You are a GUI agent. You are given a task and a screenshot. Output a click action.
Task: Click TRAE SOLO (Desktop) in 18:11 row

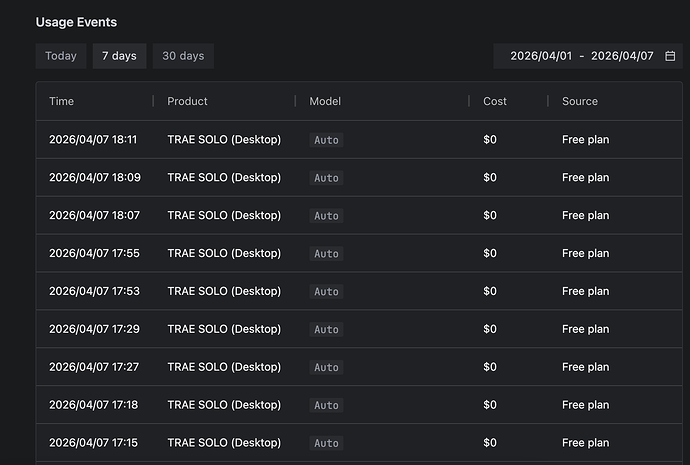click(x=224, y=139)
